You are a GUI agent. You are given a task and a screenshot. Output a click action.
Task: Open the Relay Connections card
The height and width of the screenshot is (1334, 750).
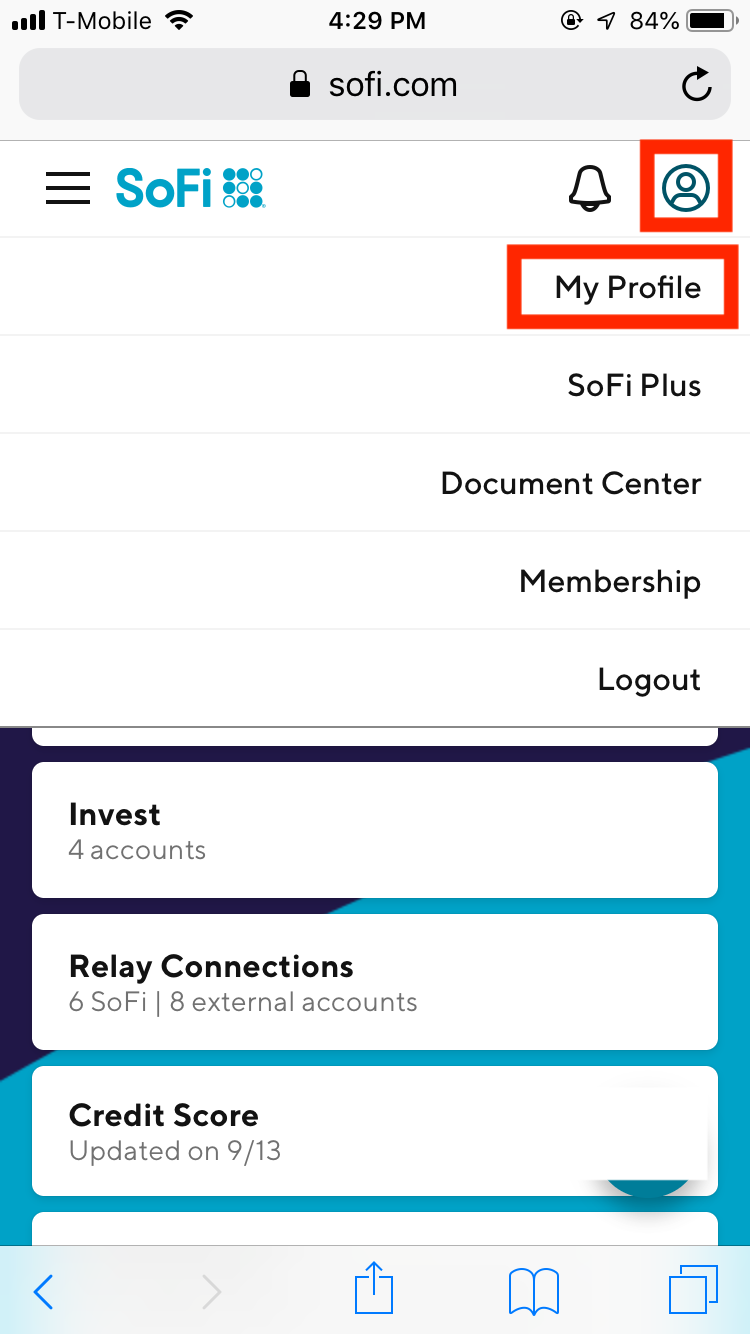pyautogui.click(x=374, y=982)
